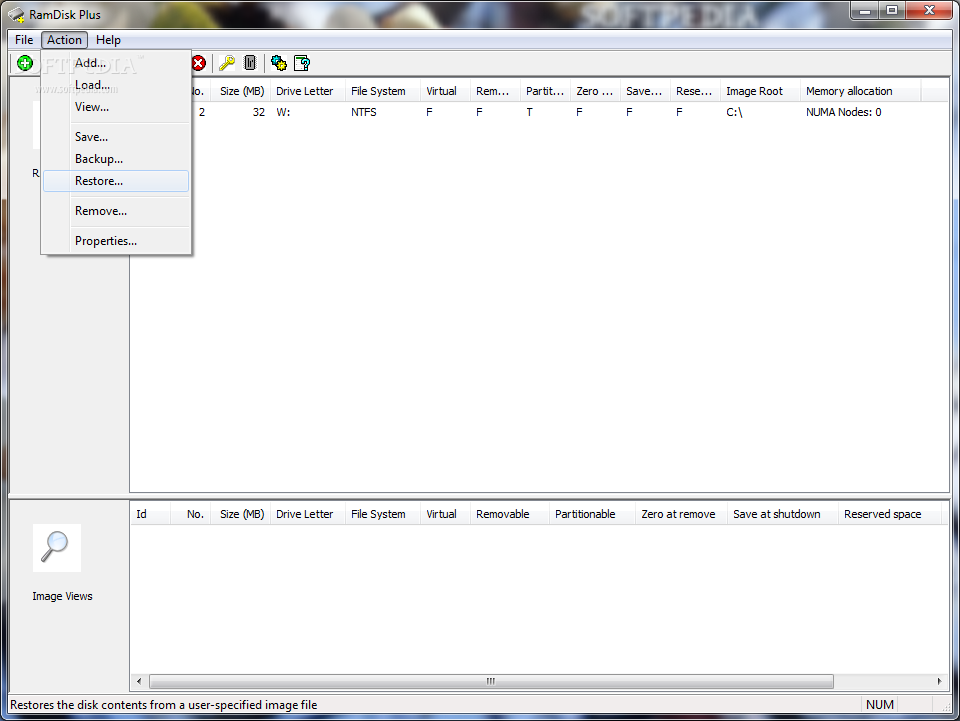Click the RamDisk Plus title bar icon
This screenshot has width=960, height=721.
17,15
